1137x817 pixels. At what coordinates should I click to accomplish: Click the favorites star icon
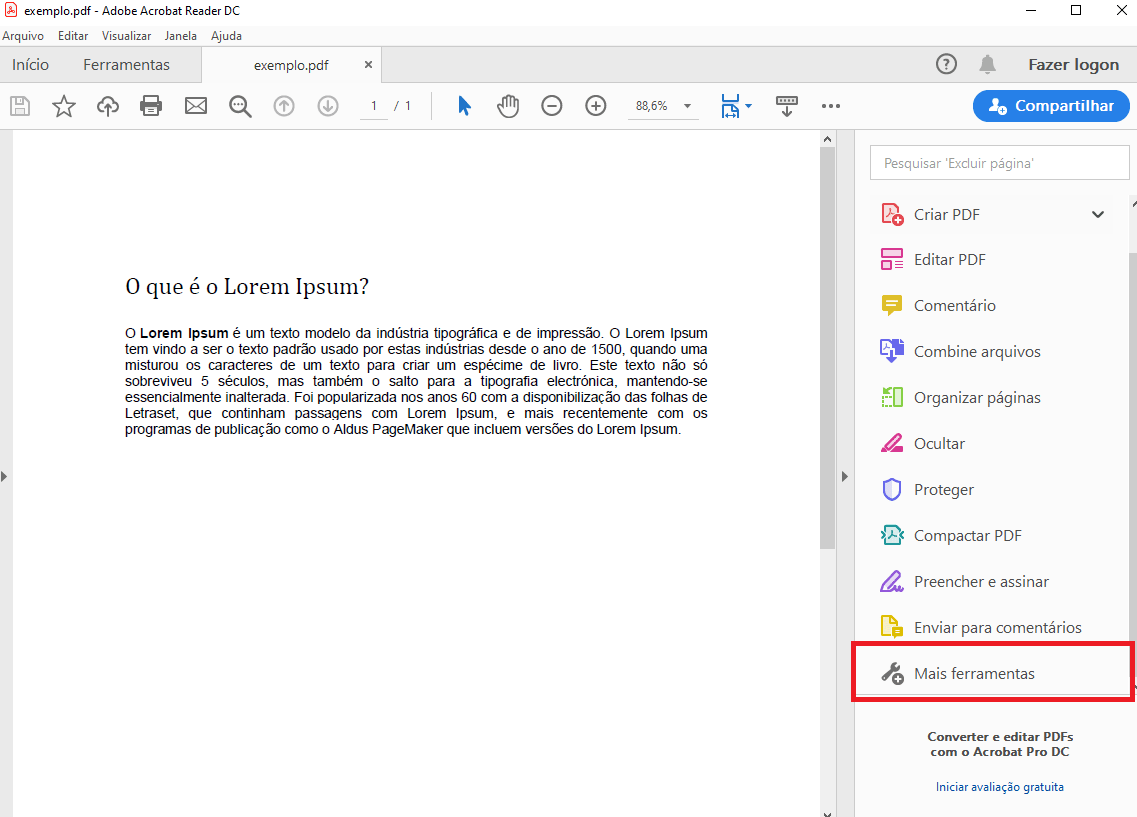tap(63, 105)
